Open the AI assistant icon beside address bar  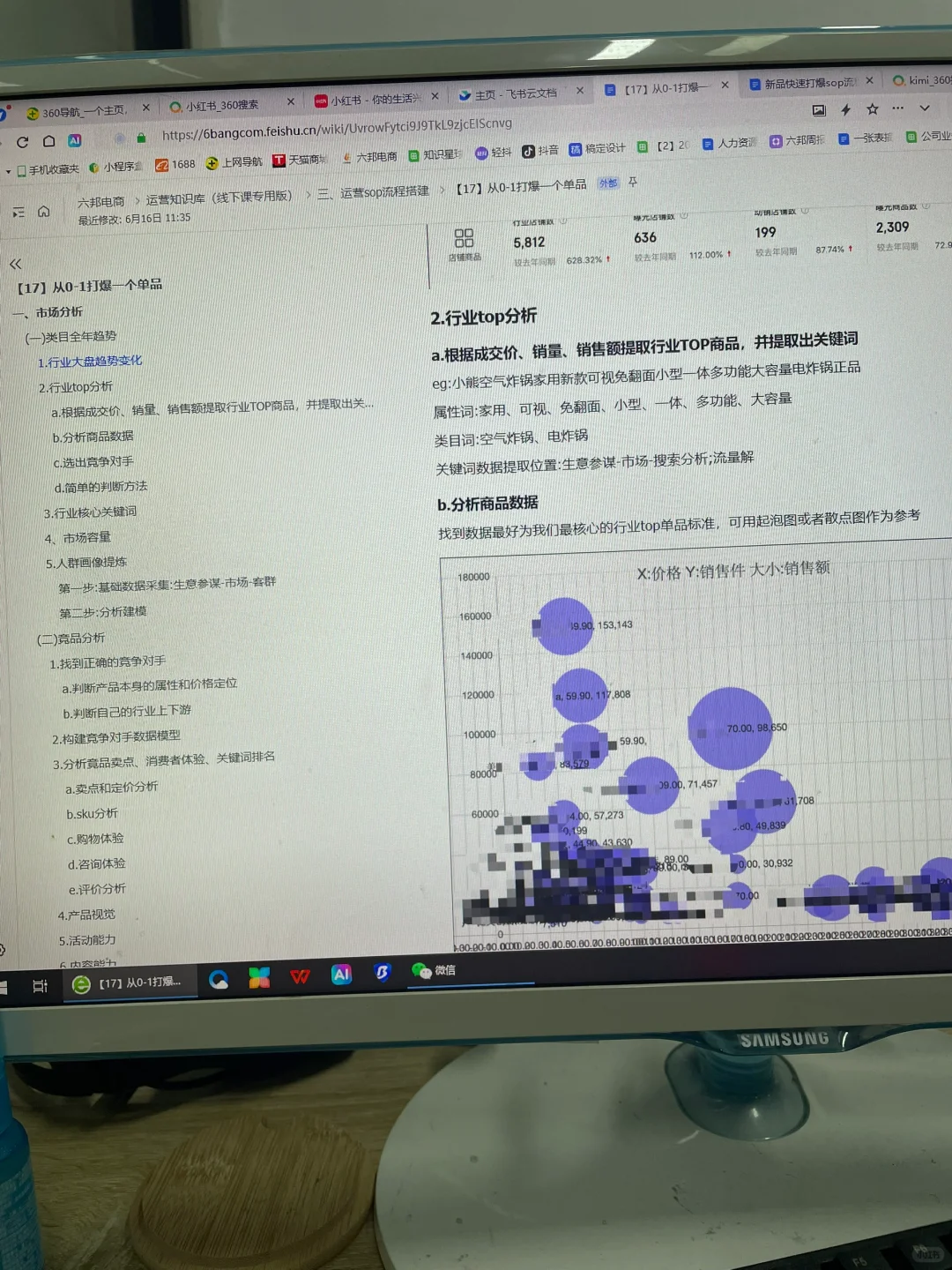[75, 140]
